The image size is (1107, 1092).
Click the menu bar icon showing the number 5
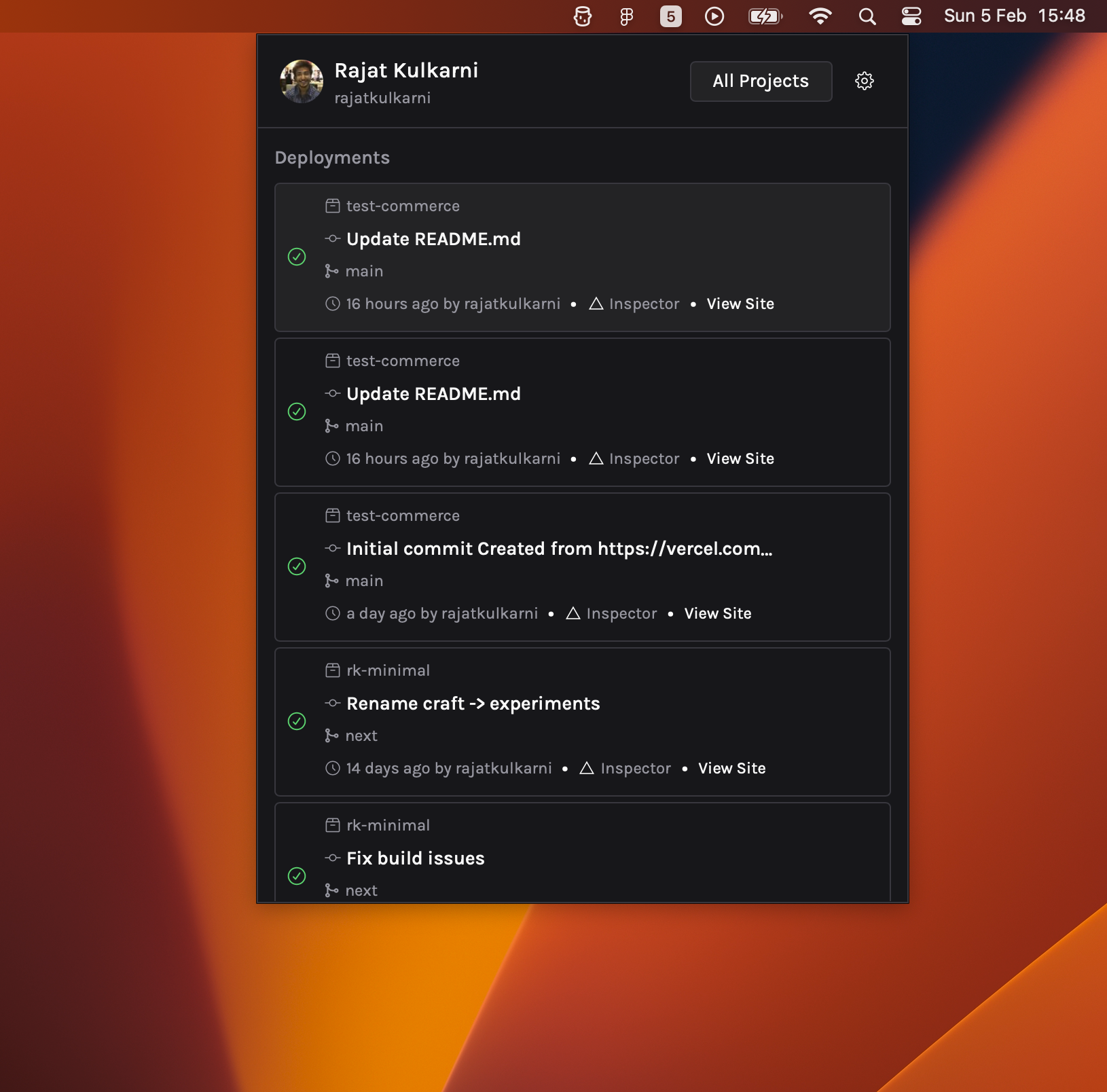coord(671,16)
